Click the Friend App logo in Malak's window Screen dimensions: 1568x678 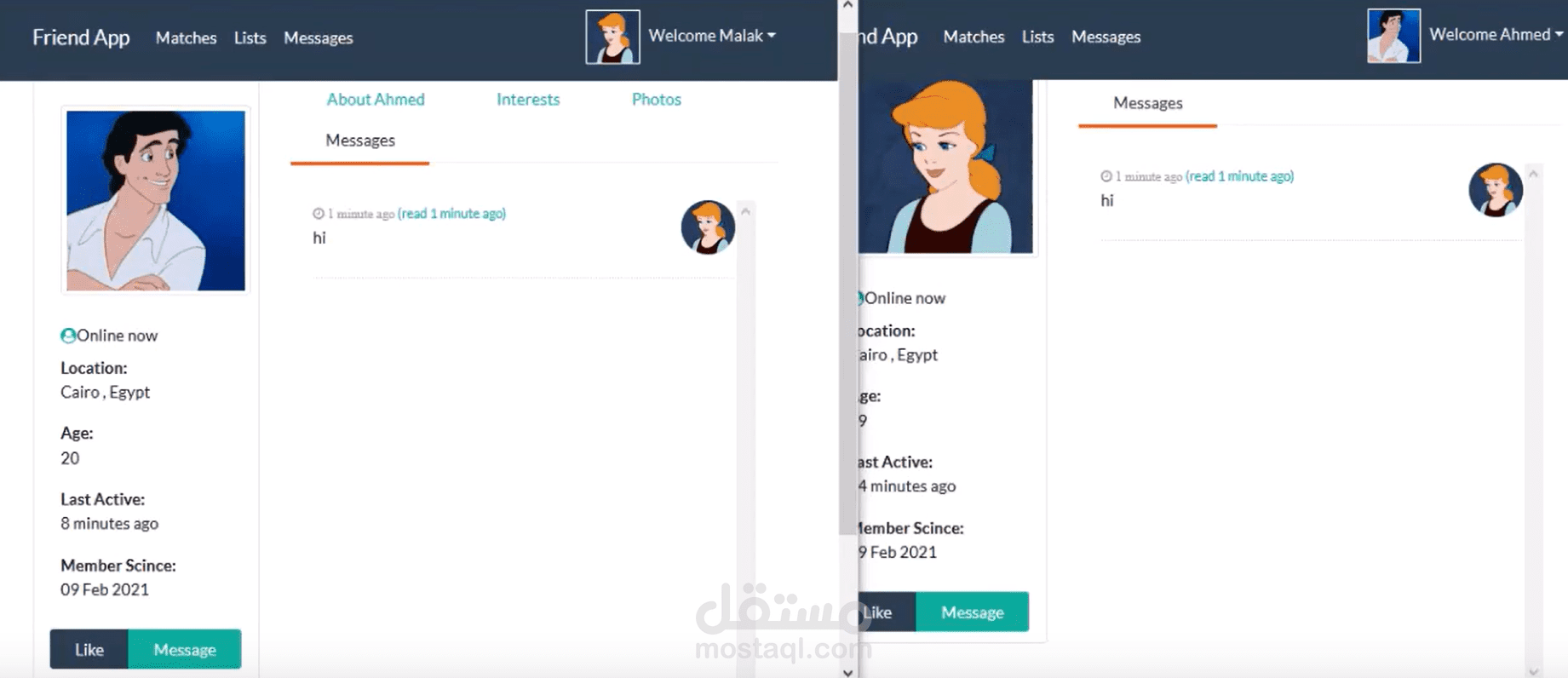(81, 37)
